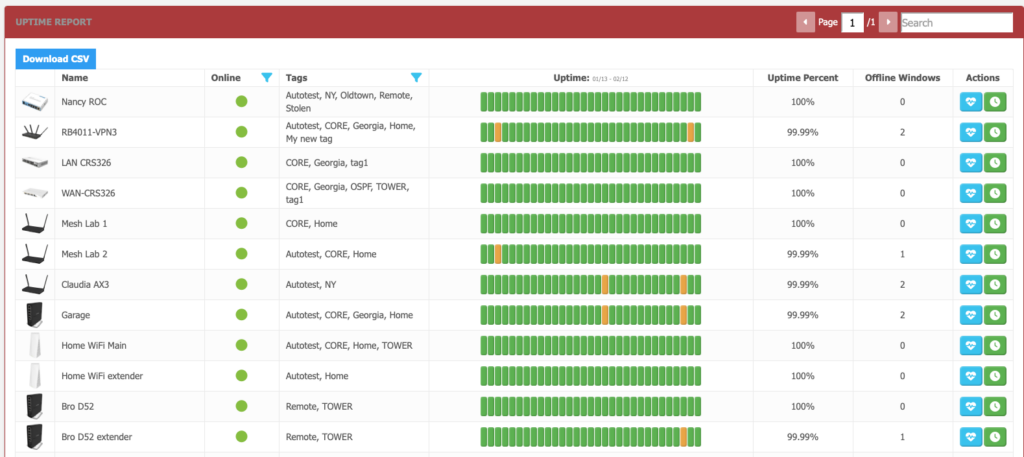Click the clock icon for Garage row
The height and width of the screenshot is (457, 1024).
[995, 315]
